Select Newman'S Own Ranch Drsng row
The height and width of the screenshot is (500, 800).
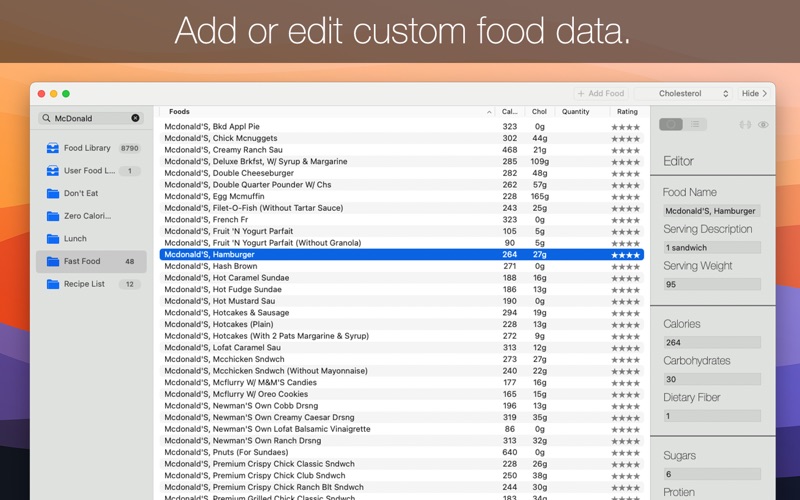click(x=402, y=441)
